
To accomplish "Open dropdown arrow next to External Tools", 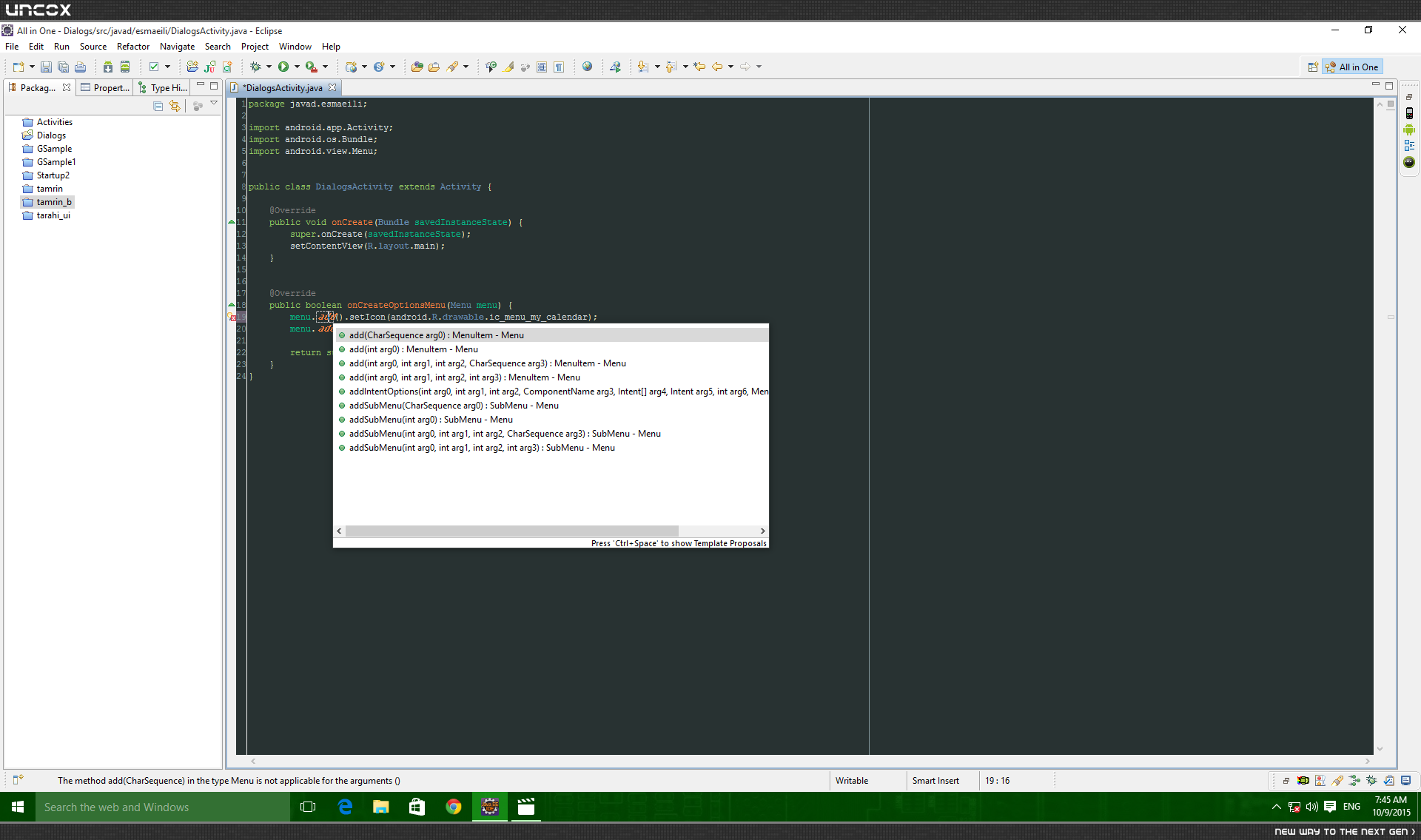I will pyautogui.click(x=325, y=67).
